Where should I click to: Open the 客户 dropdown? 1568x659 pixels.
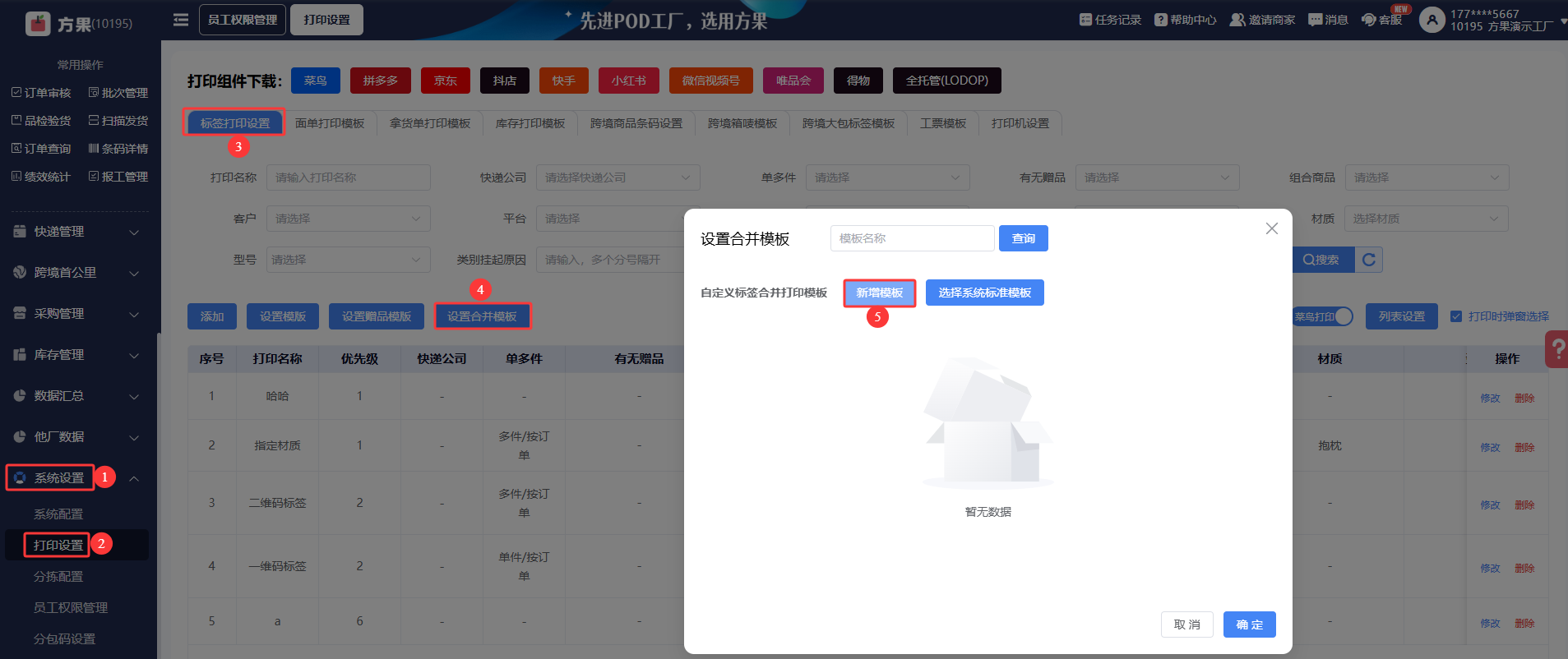349,219
